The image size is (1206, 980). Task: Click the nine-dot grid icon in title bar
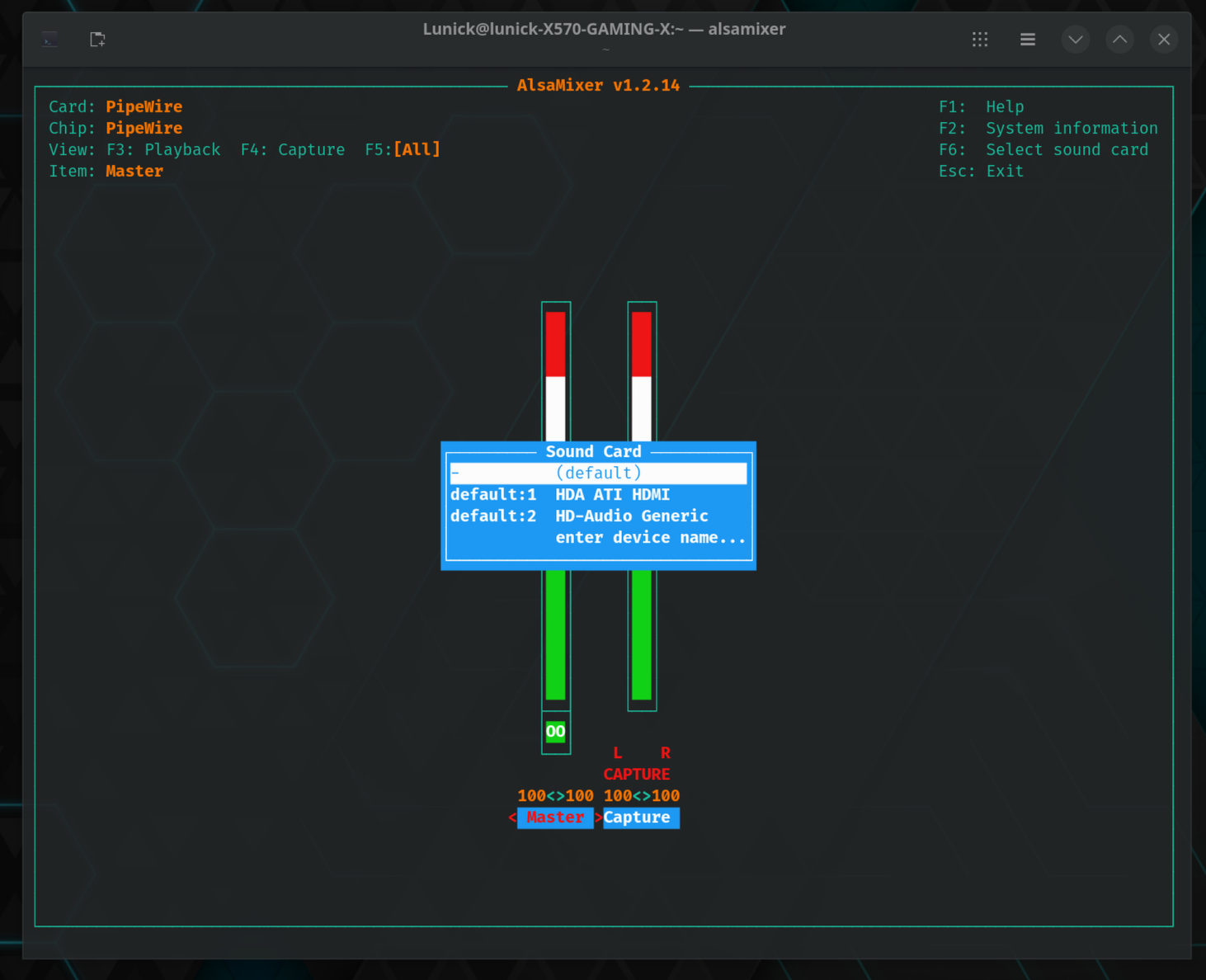coord(980,40)
